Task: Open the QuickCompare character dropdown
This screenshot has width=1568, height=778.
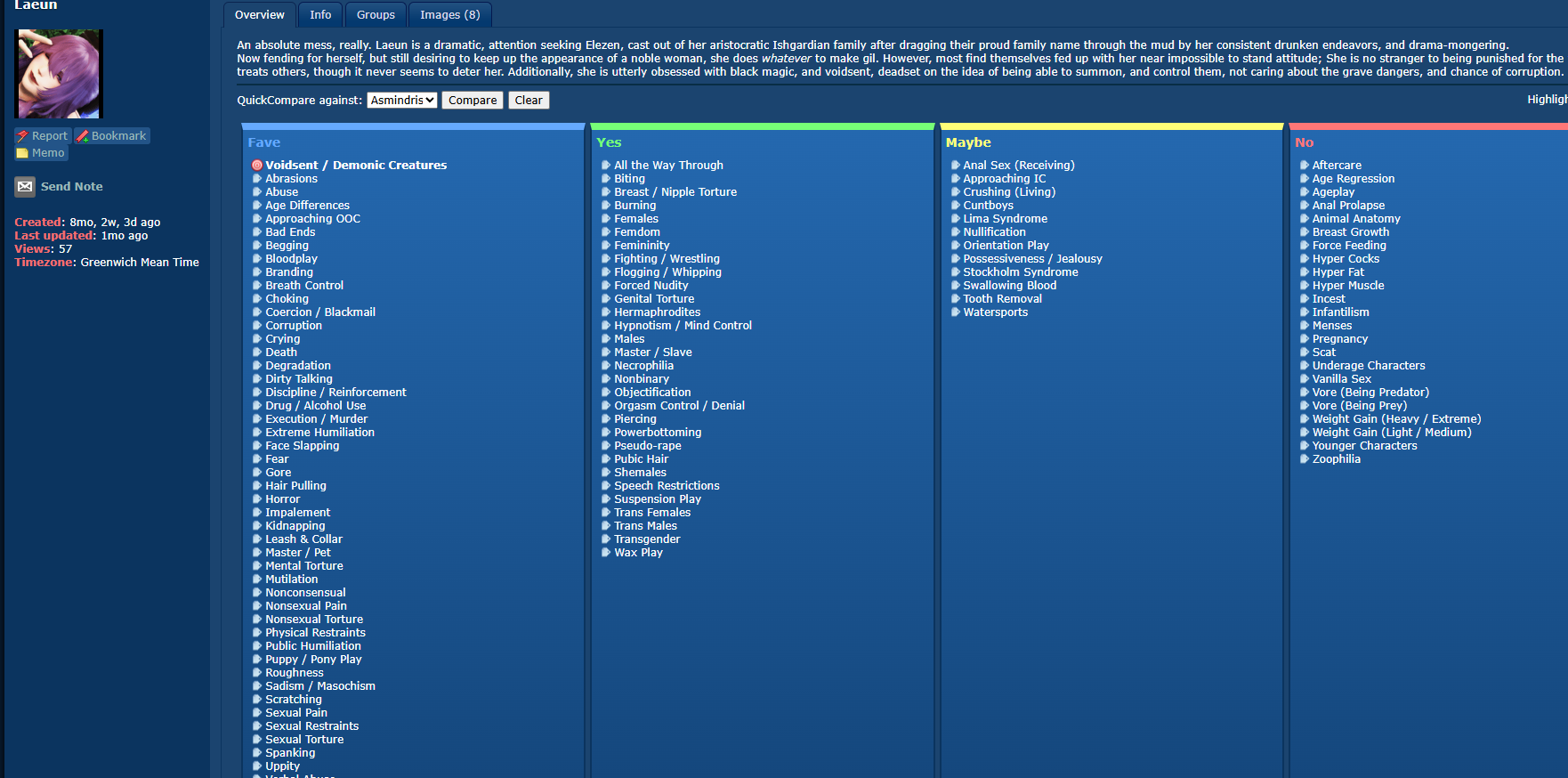Action: coord(402,101)
